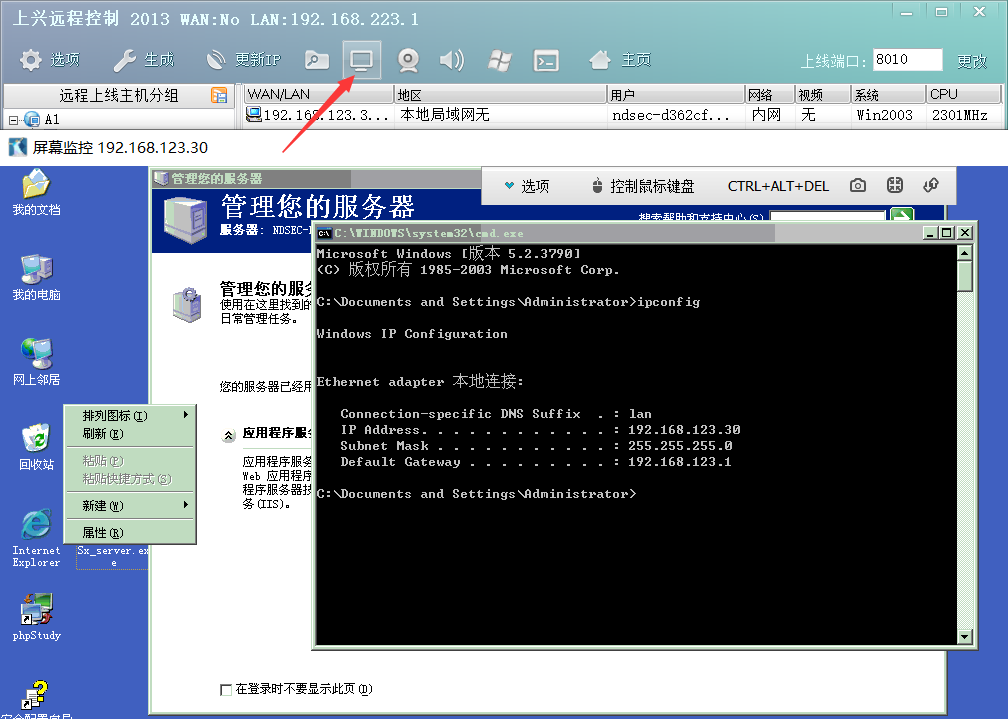1008x719 pixels.
Task: Select phpStudy desktop shortcut
Action: pyautogui.click(x=36, y=617)
